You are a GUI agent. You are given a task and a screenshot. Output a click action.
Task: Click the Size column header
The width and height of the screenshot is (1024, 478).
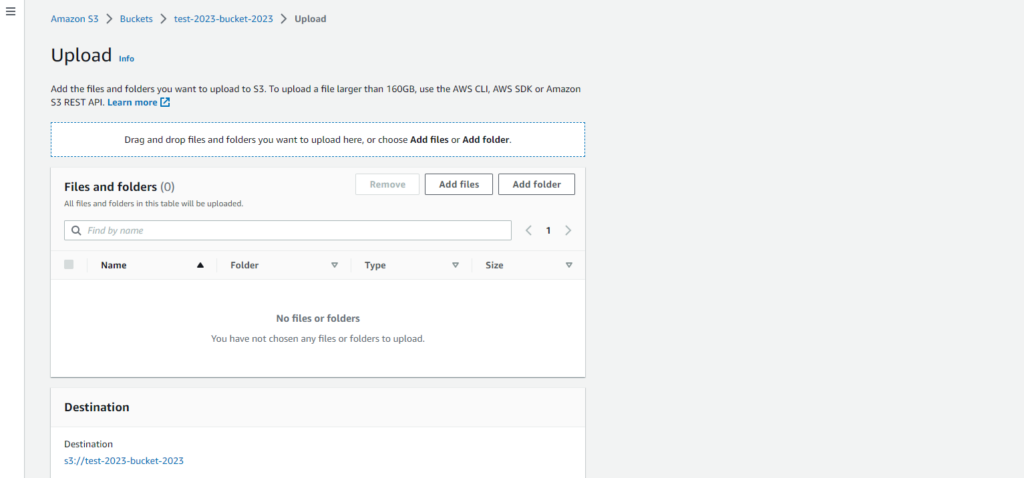(494, 265)
